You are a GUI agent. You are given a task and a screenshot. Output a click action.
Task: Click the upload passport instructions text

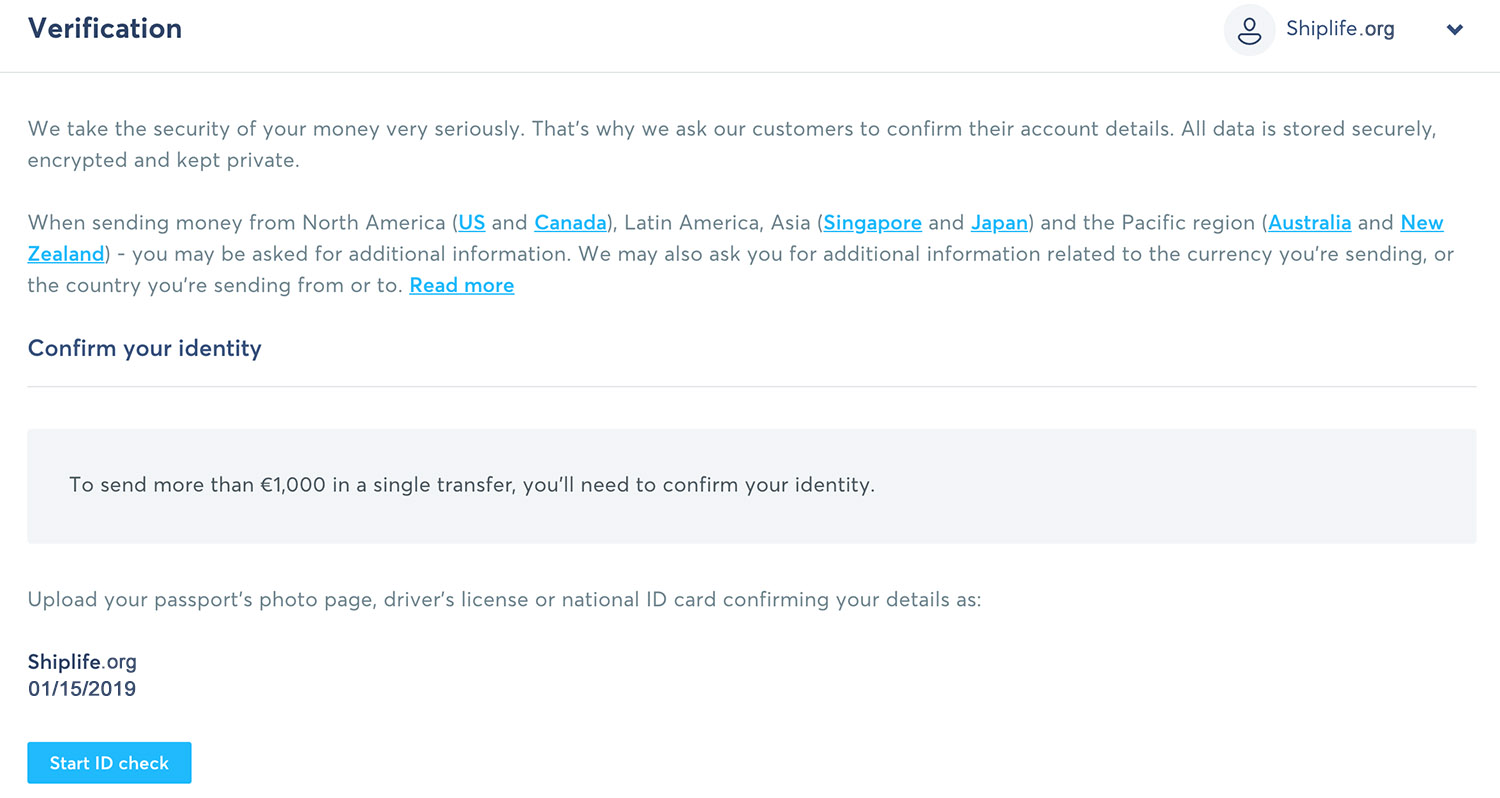[x=504, y=600]
